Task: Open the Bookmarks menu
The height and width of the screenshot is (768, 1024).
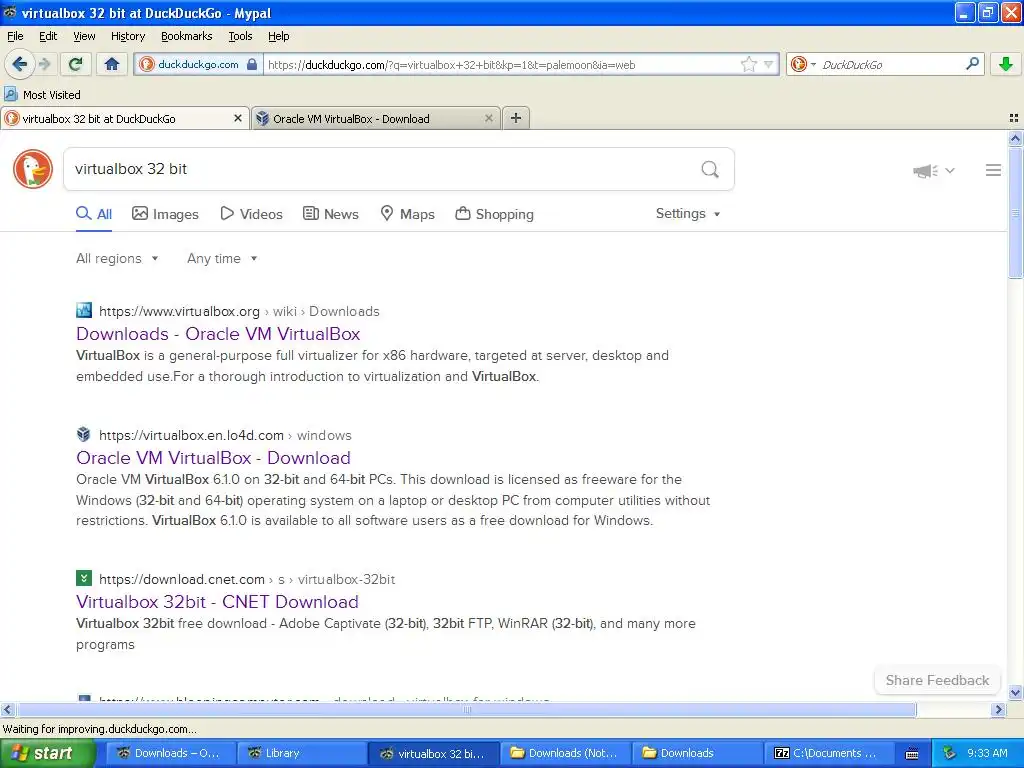Action: [x=187, y=36]
